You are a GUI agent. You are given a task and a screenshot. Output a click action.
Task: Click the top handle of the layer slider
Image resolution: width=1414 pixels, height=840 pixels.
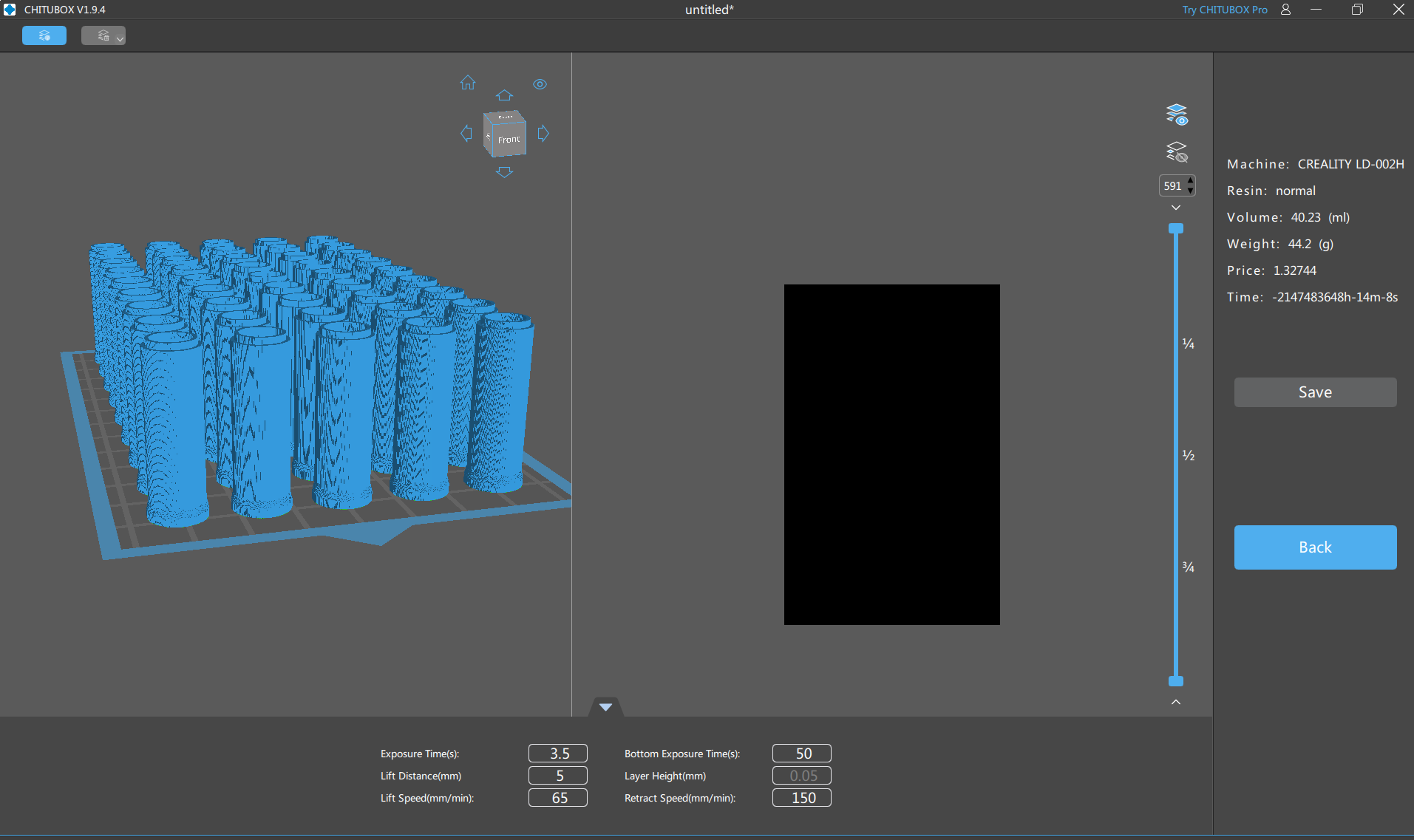[x=1176, y=229]
